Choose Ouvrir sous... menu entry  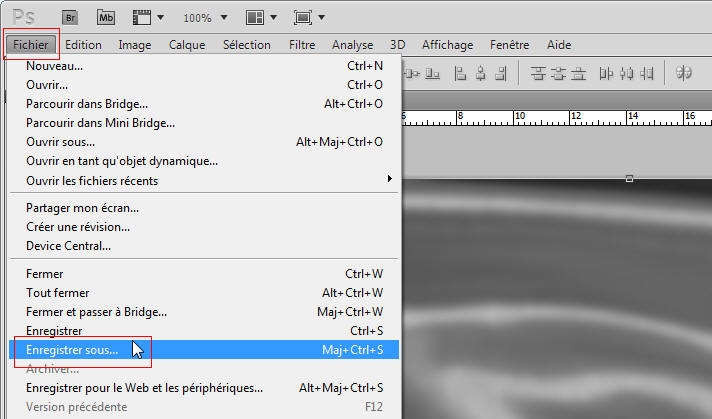204,142
